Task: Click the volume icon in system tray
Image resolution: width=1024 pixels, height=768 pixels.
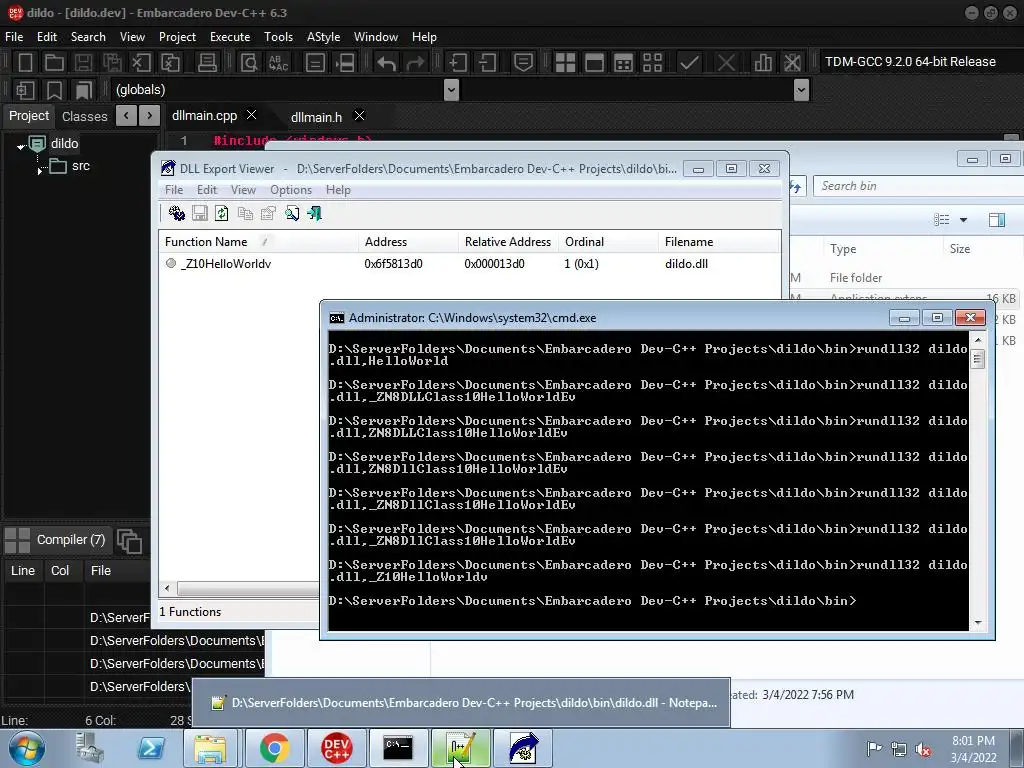Action: (923, 749)
